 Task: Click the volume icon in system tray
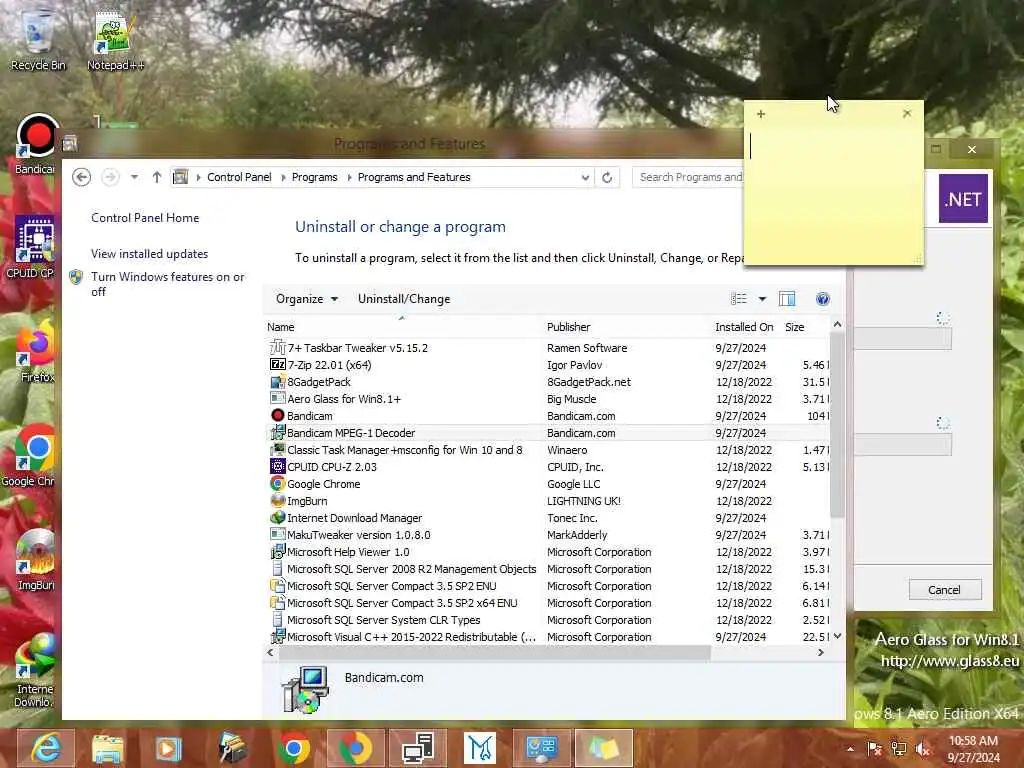pos(923,749)
